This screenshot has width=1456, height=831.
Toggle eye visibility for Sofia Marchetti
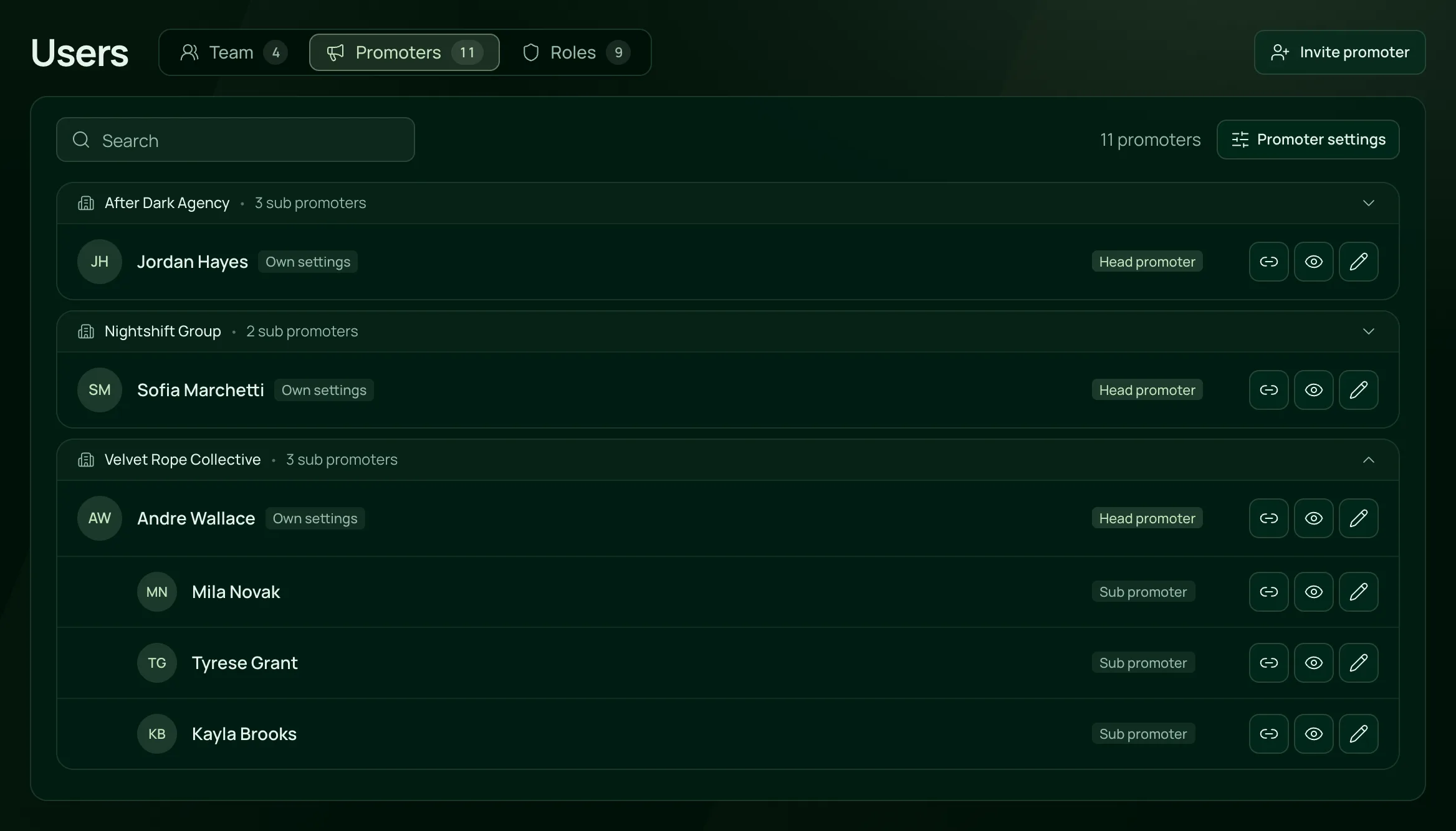[1313, 390]
